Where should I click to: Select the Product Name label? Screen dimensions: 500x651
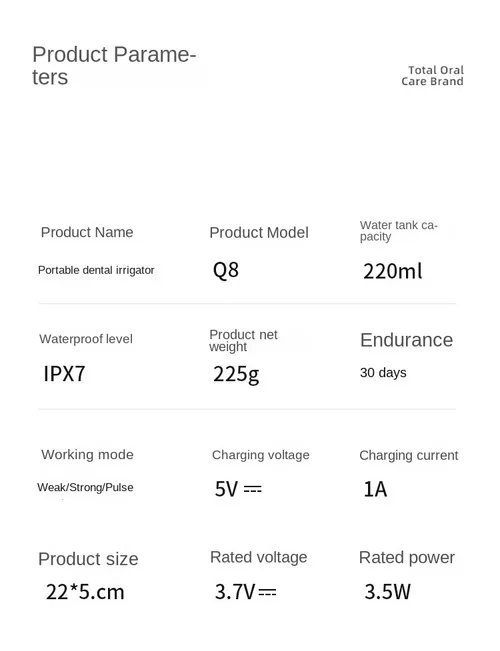click(87, 232)
